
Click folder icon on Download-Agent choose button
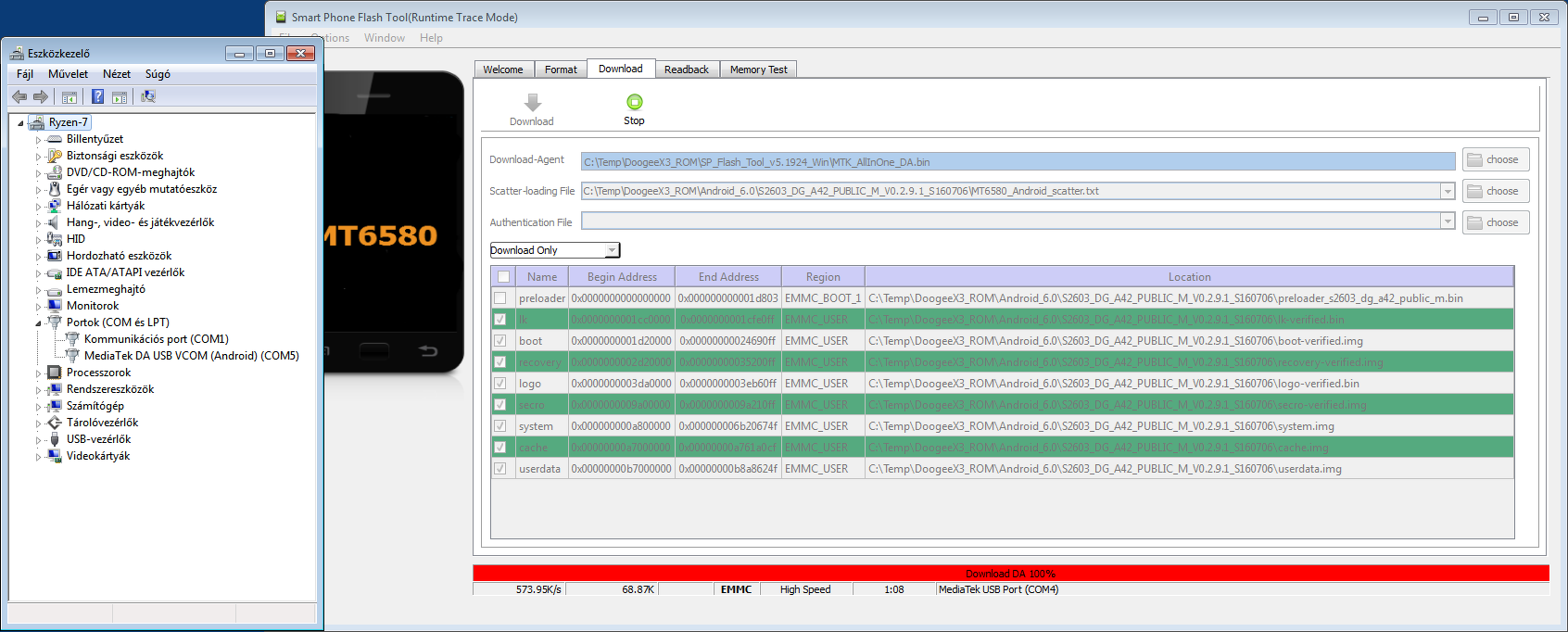click(x=1474, y=159)
